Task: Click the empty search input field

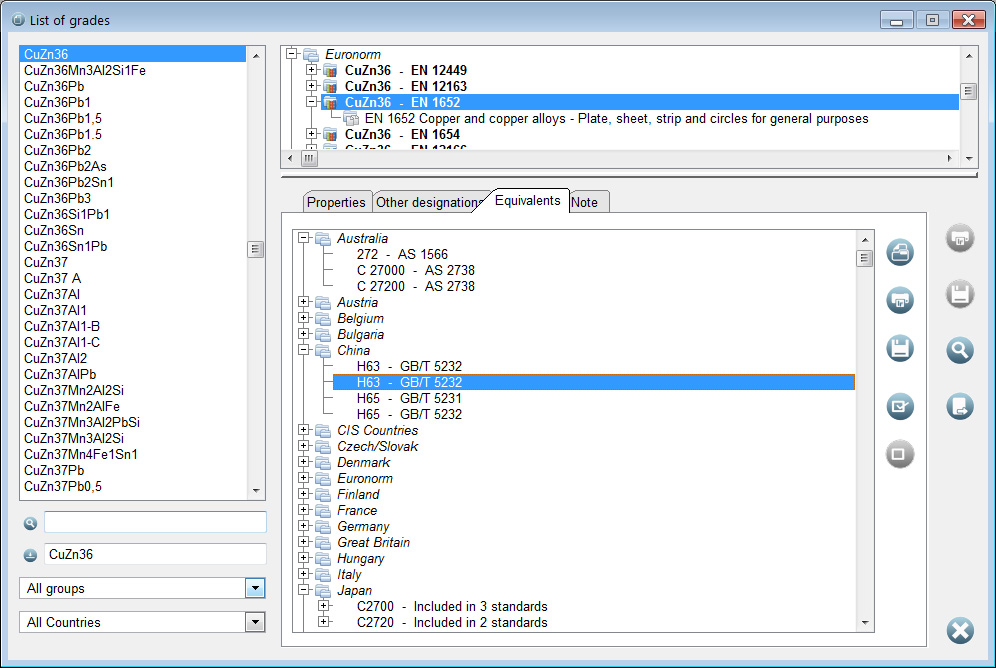Action: tap(155, 522)
